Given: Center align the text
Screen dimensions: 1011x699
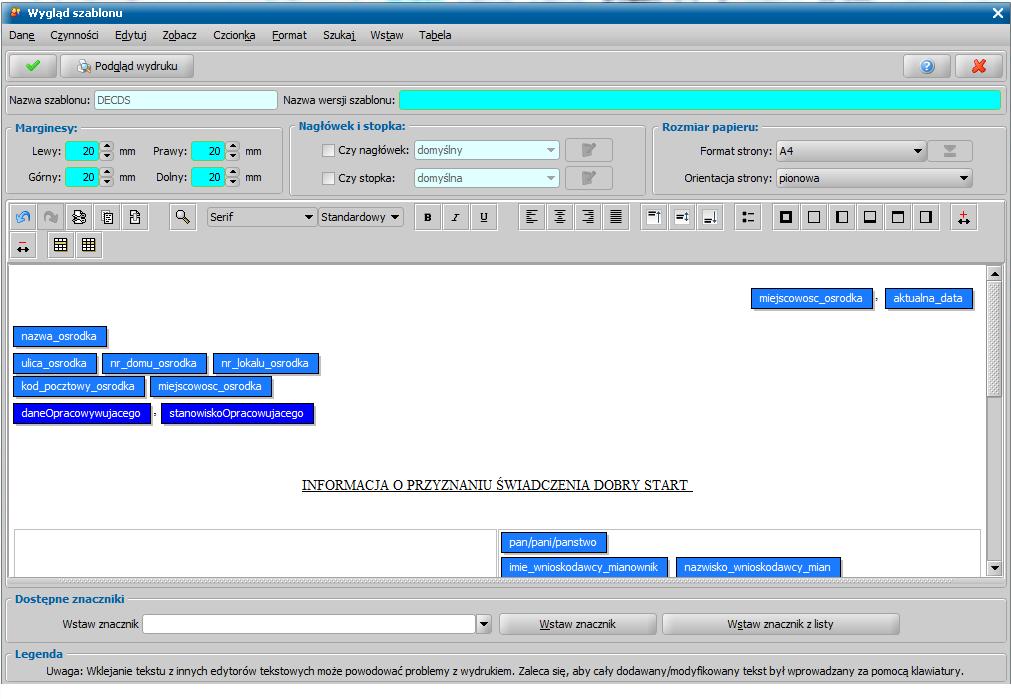Looking at the screenshot, I should point(560,217).
